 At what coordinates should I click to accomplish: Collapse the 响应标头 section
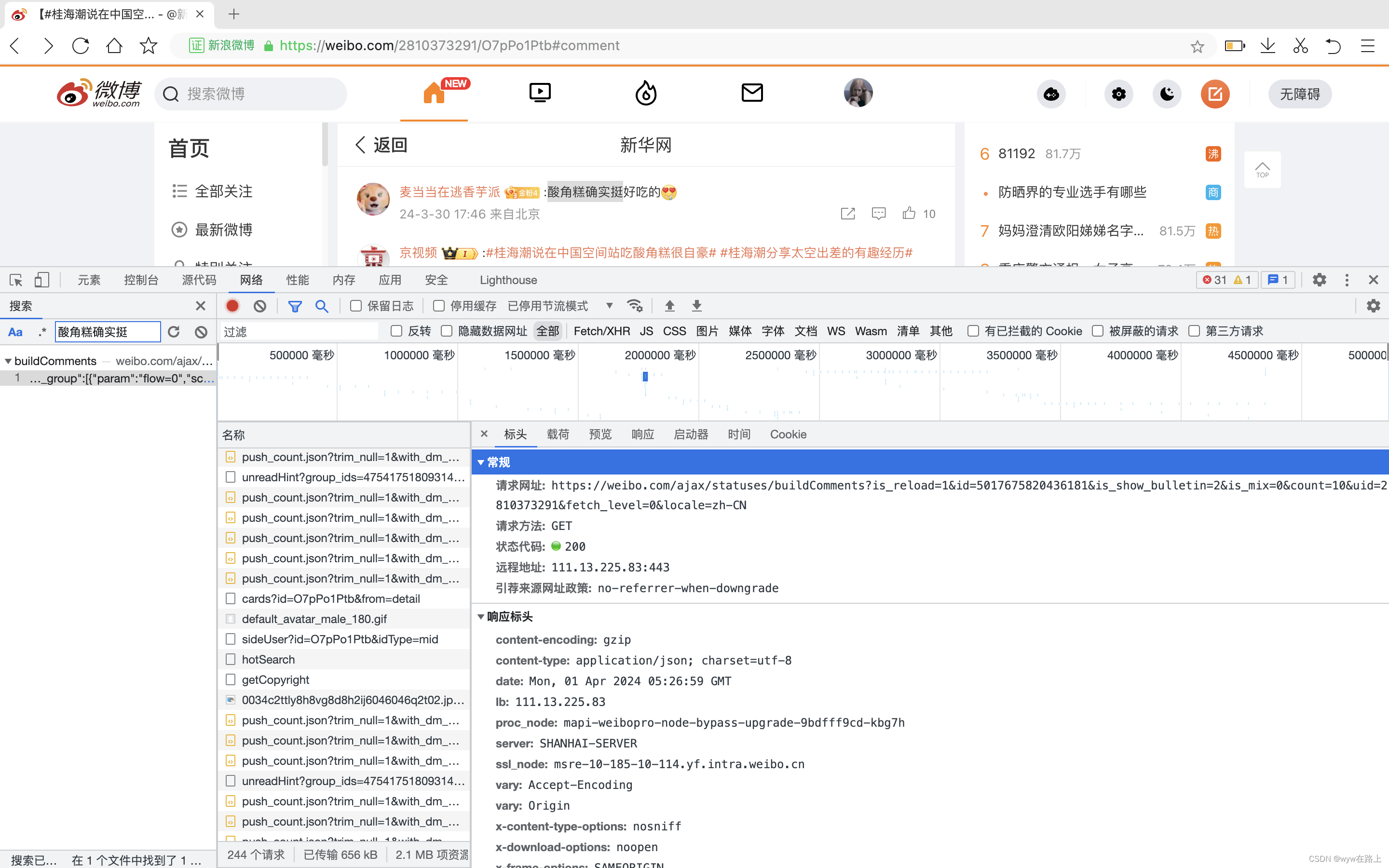[480, 617]
